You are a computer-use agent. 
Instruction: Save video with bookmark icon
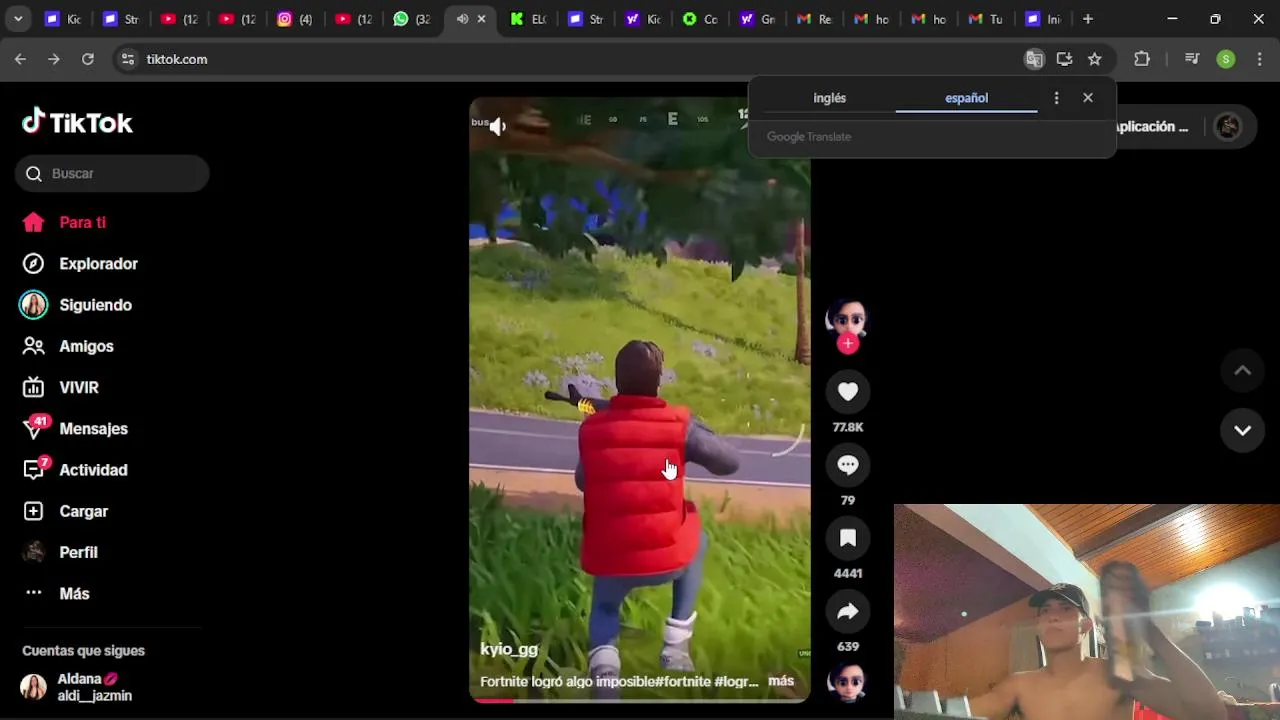point(848,538)
